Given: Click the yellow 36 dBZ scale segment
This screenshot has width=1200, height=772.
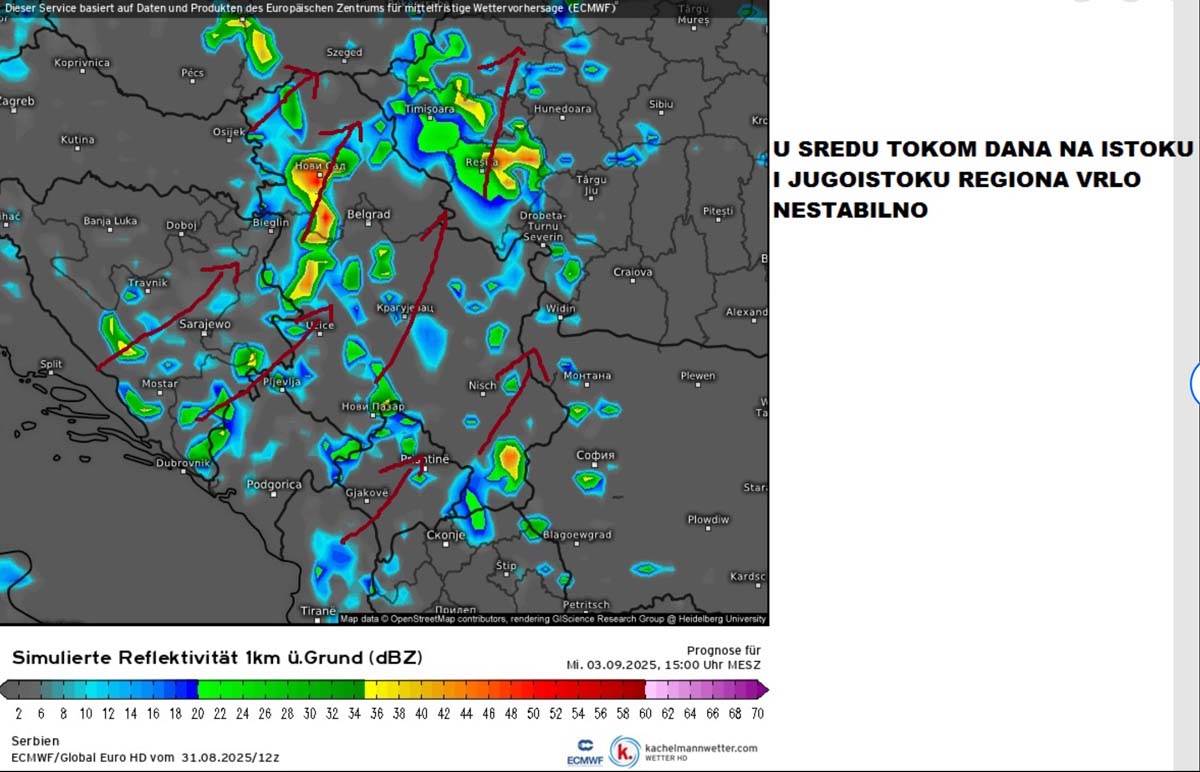Looking at the screenshot, I should coord(375,689).
